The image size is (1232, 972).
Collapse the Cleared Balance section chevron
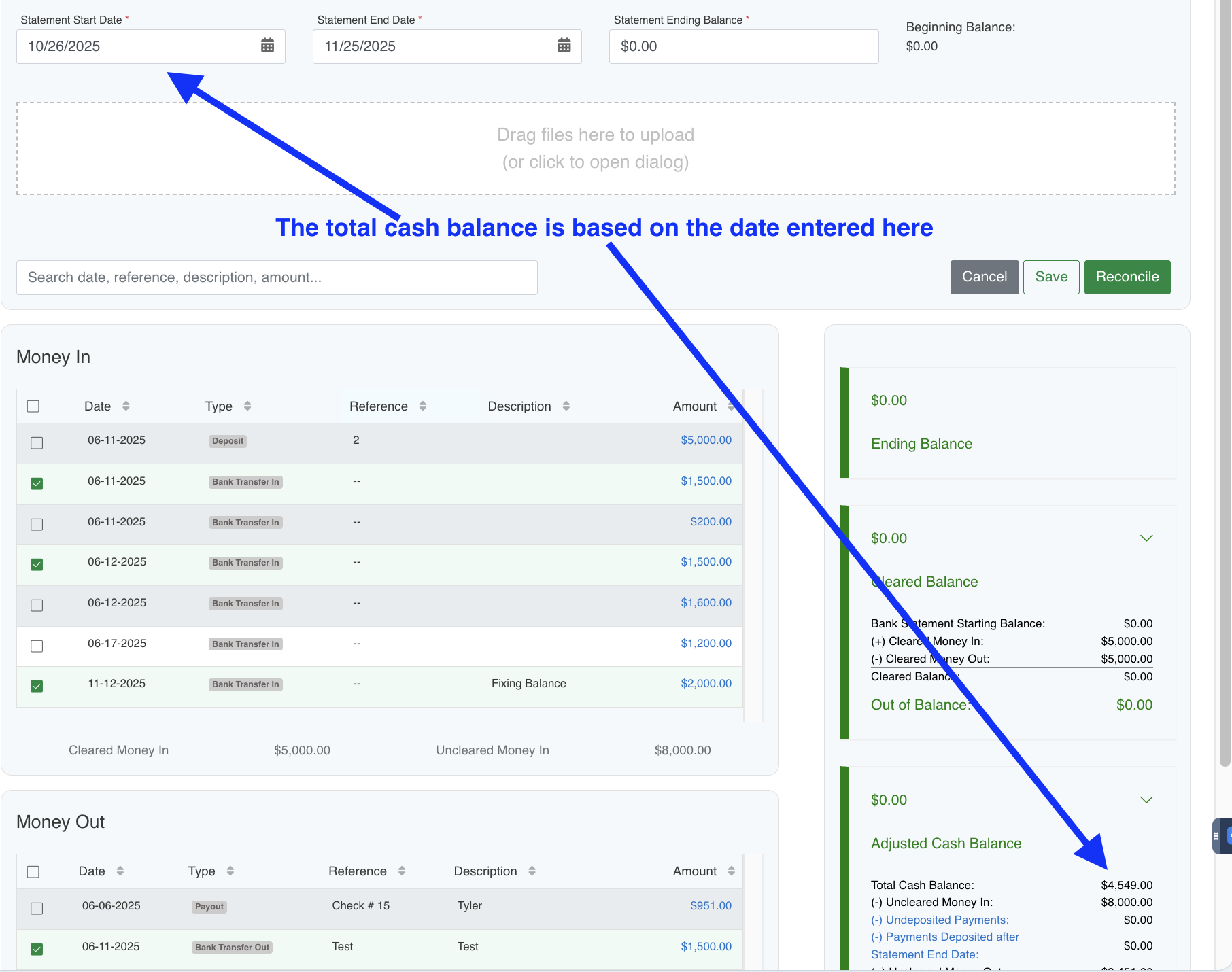[x=1146, y=538]
